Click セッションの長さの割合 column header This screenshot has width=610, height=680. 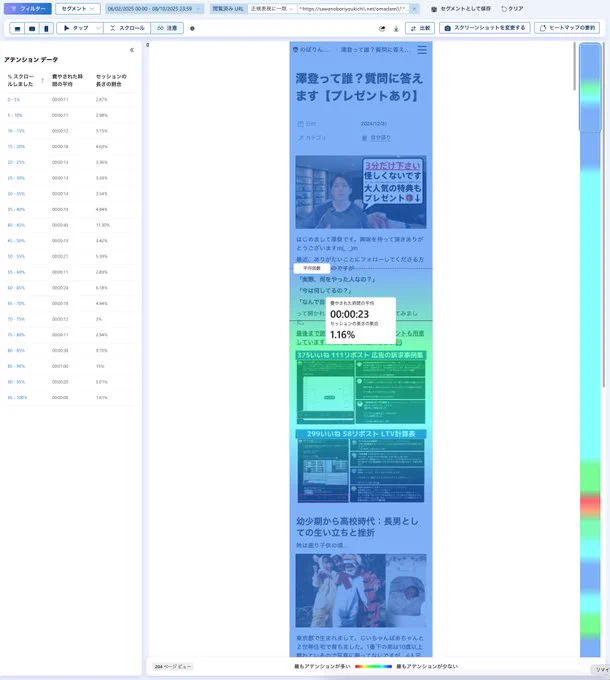111,80
